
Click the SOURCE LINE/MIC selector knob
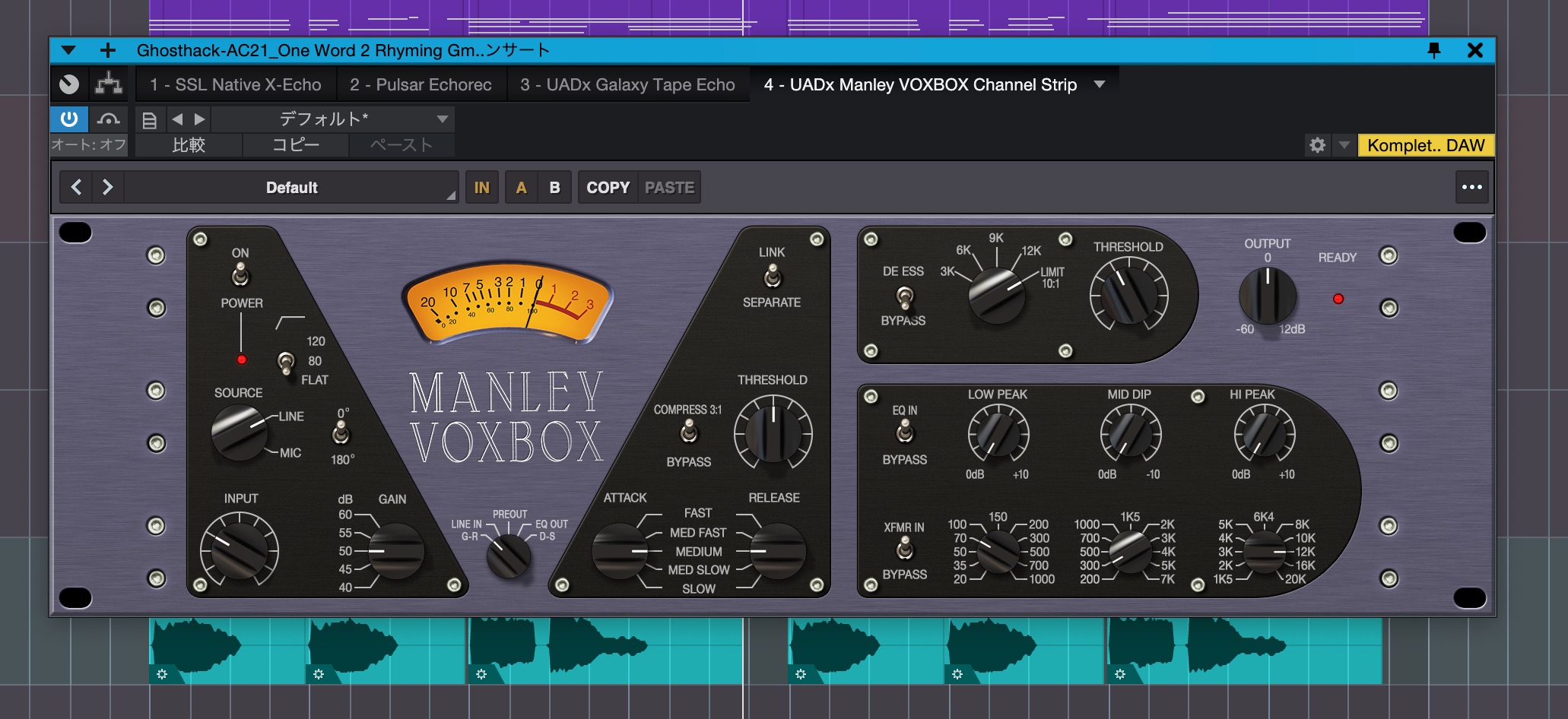(x=239, y=433)
